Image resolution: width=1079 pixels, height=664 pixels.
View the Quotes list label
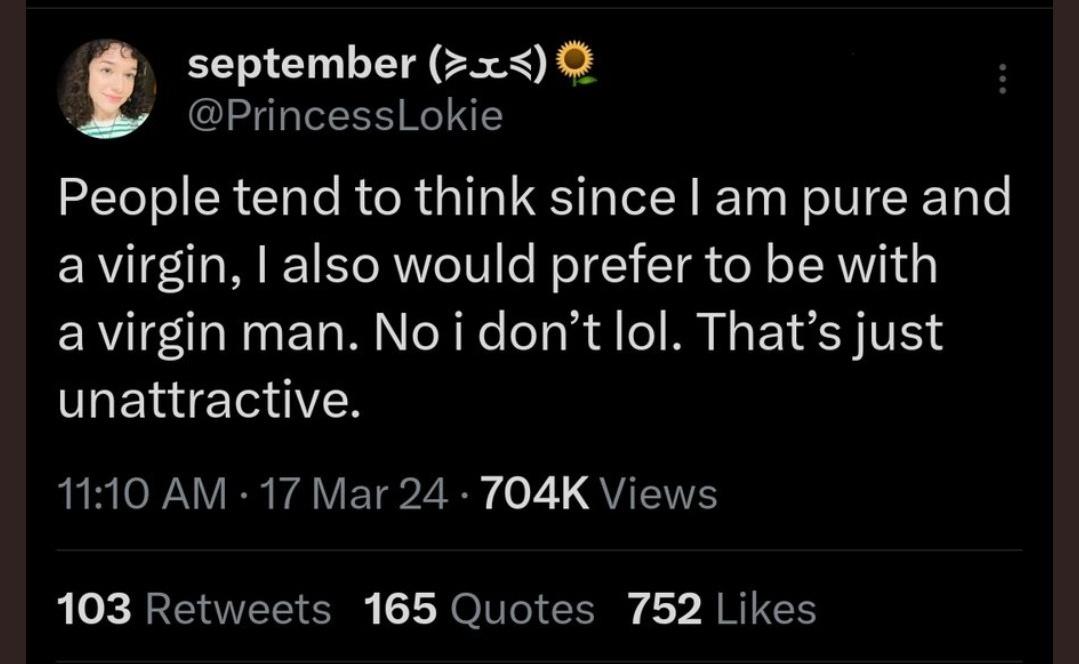[x=522, y=609]
